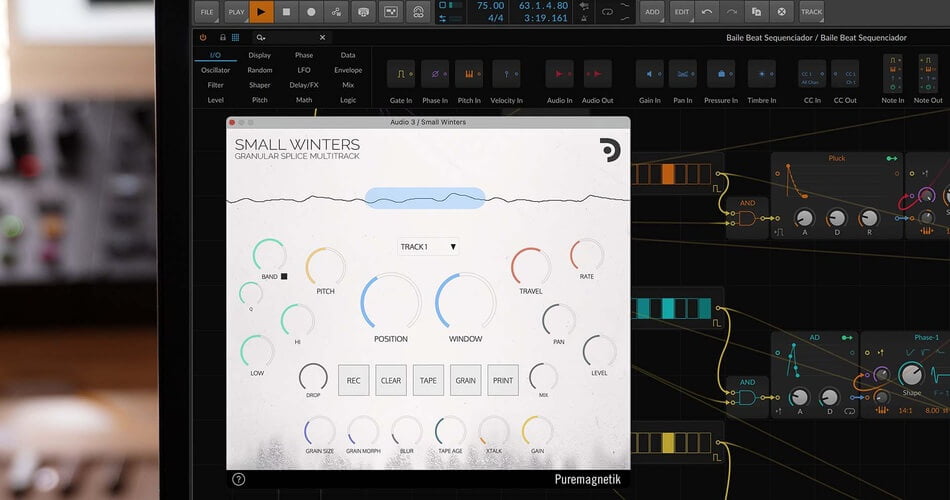The height and width of the screenshot is (500, 950).
Task: Pick the Pitch In module icon
Action: click(x=469, y=74)
